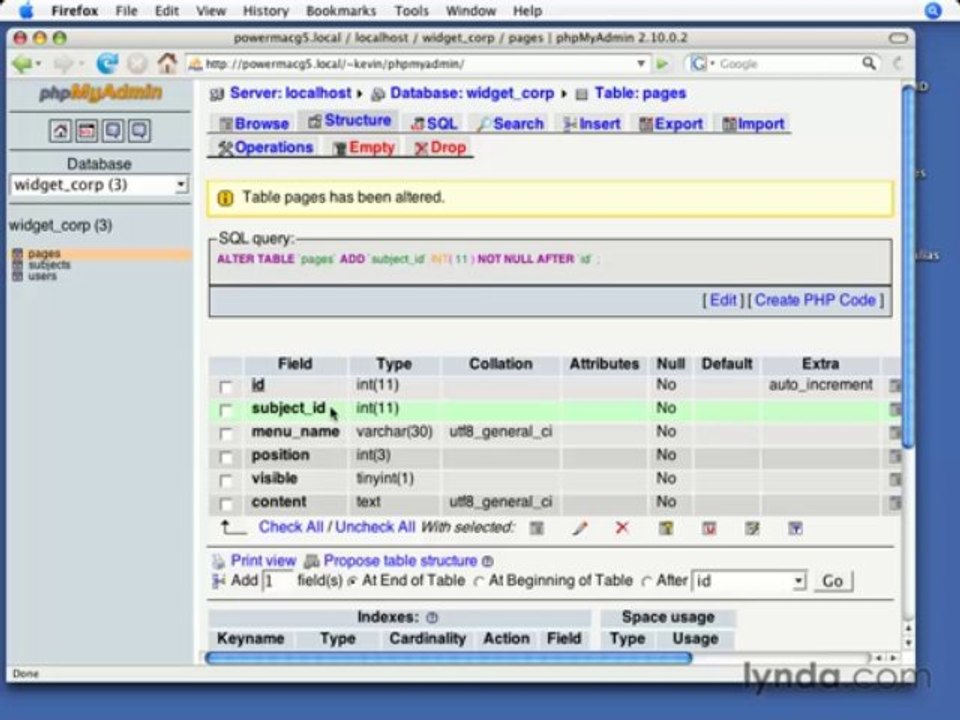Click the Add field(s) number input

coord(277,580)
